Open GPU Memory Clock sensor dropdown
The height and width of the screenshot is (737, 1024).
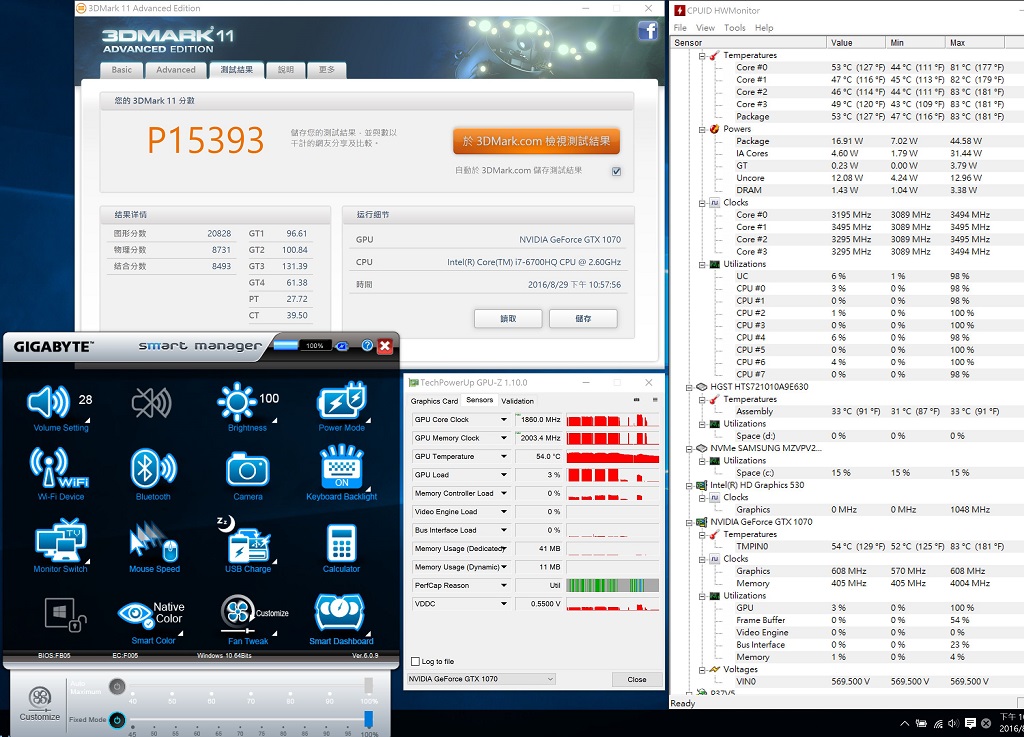(504, 438)
